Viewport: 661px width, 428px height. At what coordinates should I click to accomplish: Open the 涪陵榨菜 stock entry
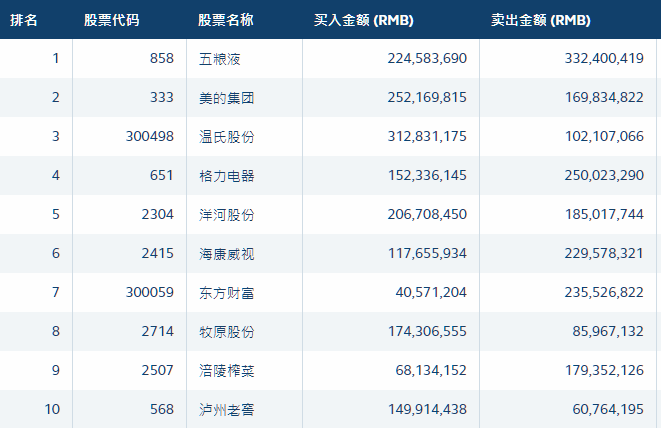[x=226, y=371]
